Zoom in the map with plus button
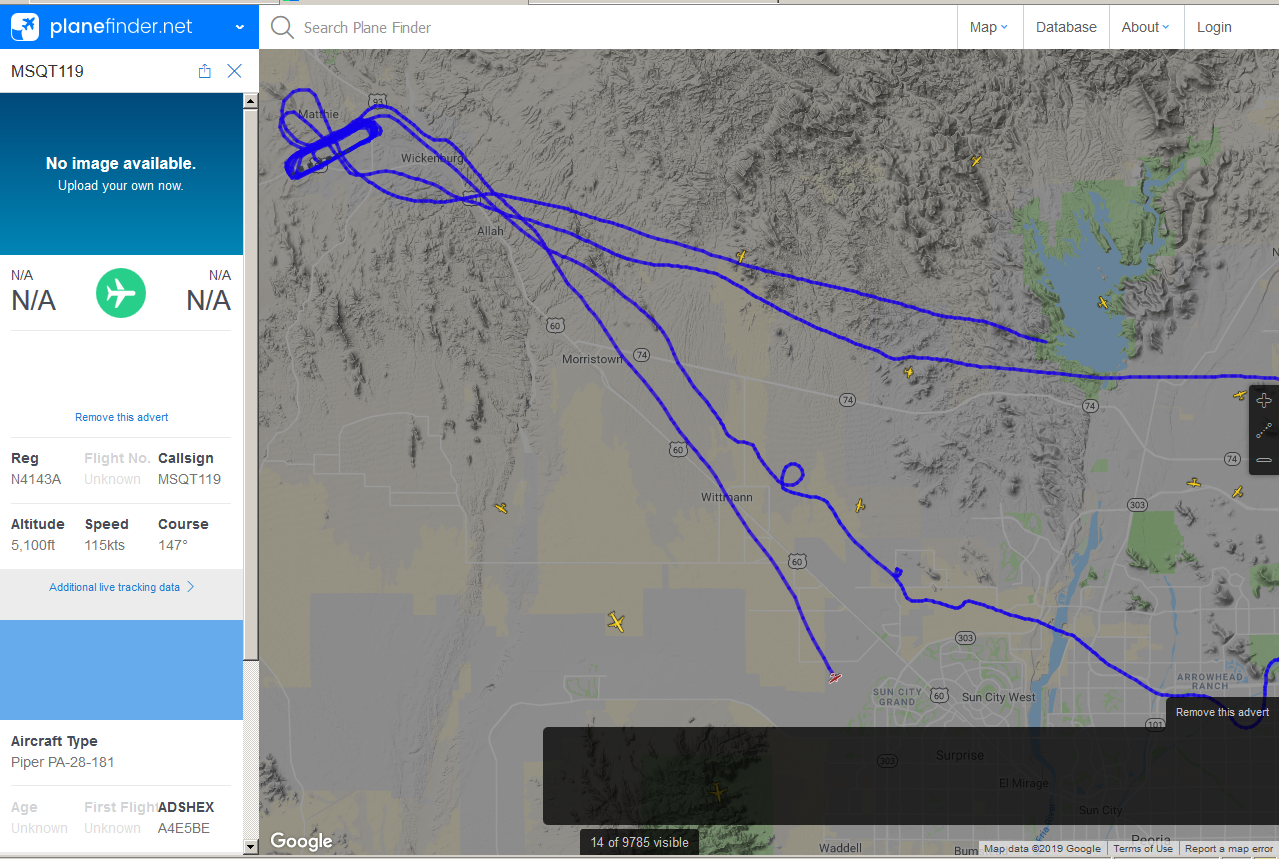The height and width of the screenshot is (859, 1279). point(1264,401)
